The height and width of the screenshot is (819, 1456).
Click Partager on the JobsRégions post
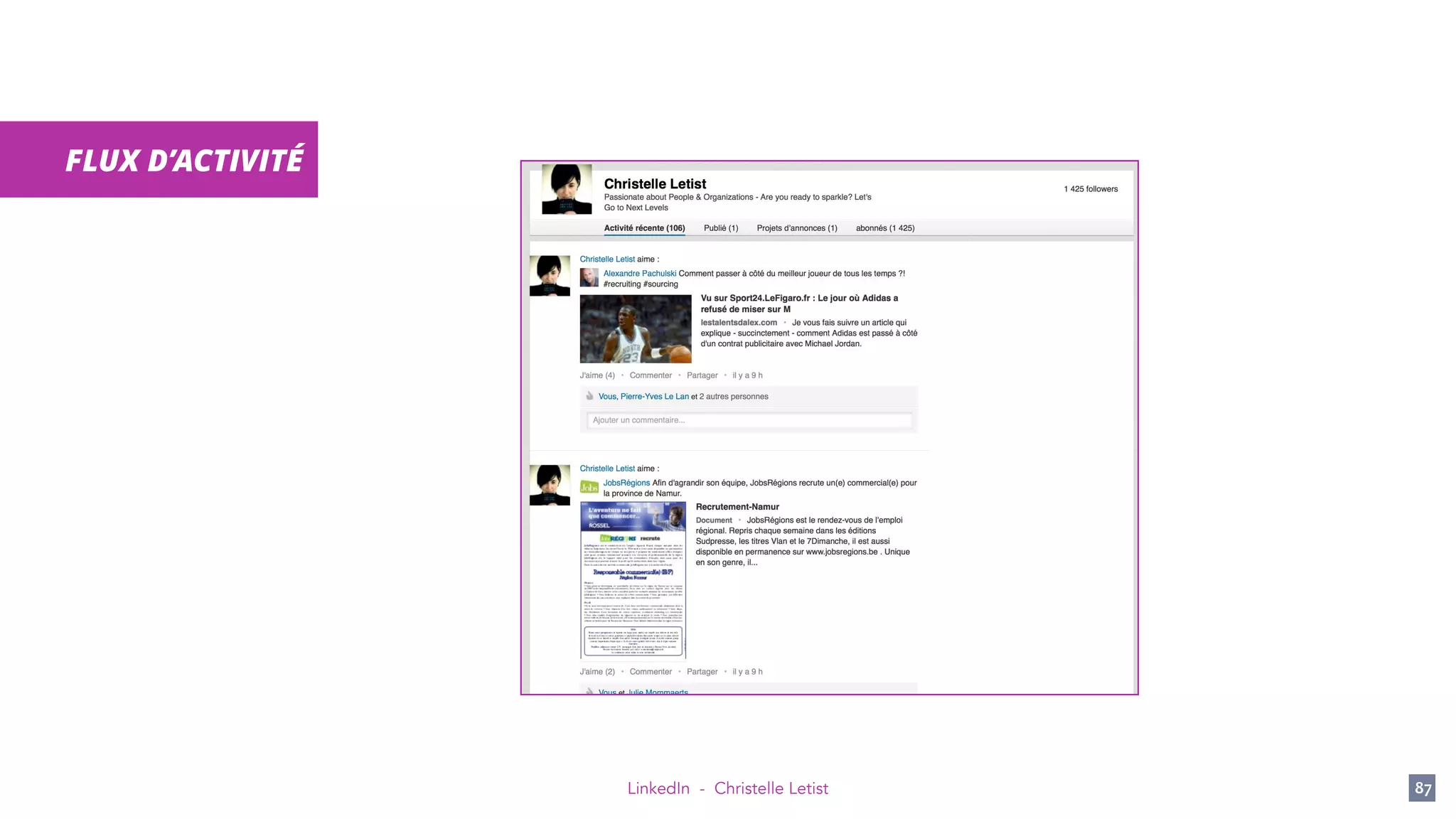pos(702,672)
